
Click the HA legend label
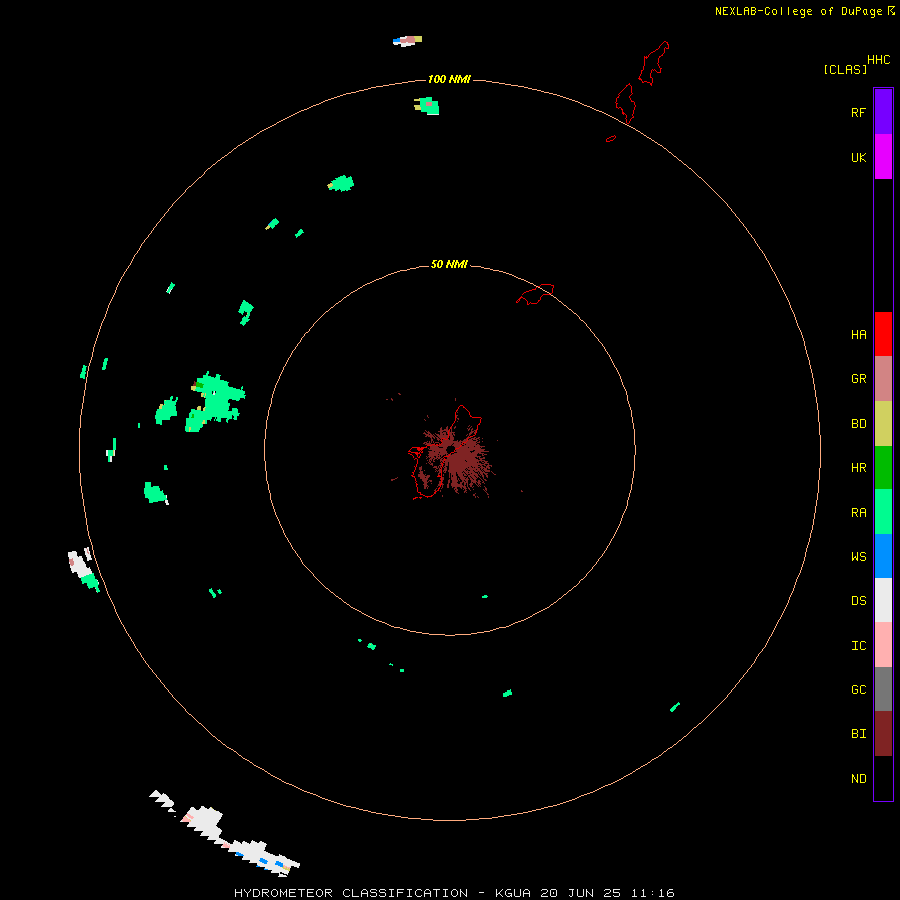click(x=858, y=335)
